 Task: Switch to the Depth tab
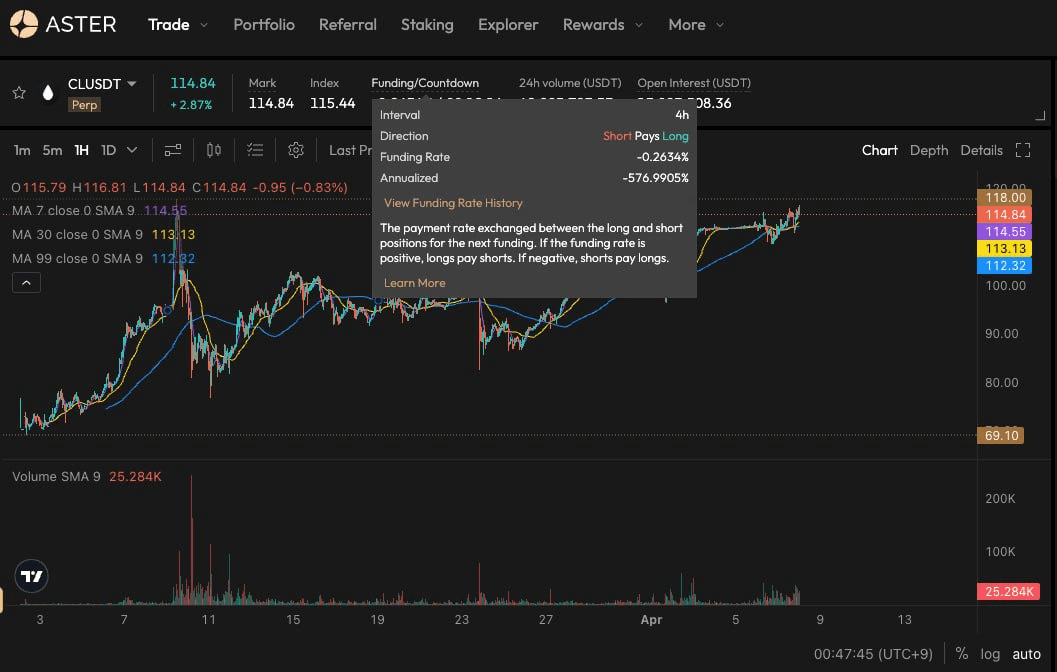928,150
